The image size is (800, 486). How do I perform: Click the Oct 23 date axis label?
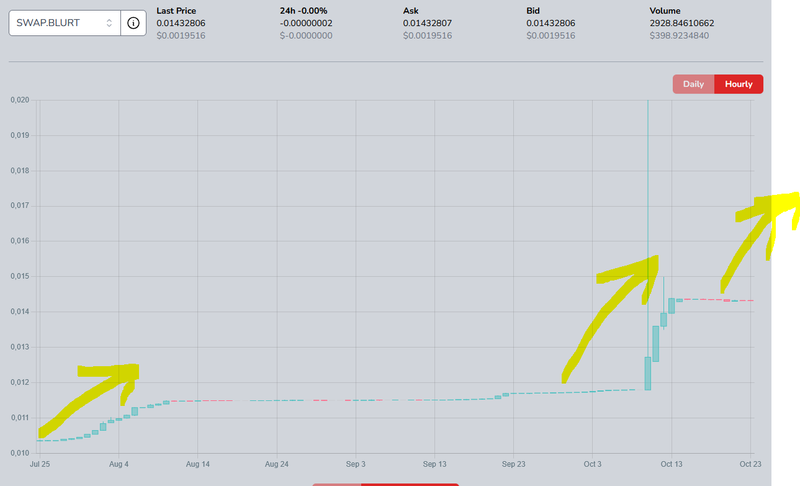(750, 465)
